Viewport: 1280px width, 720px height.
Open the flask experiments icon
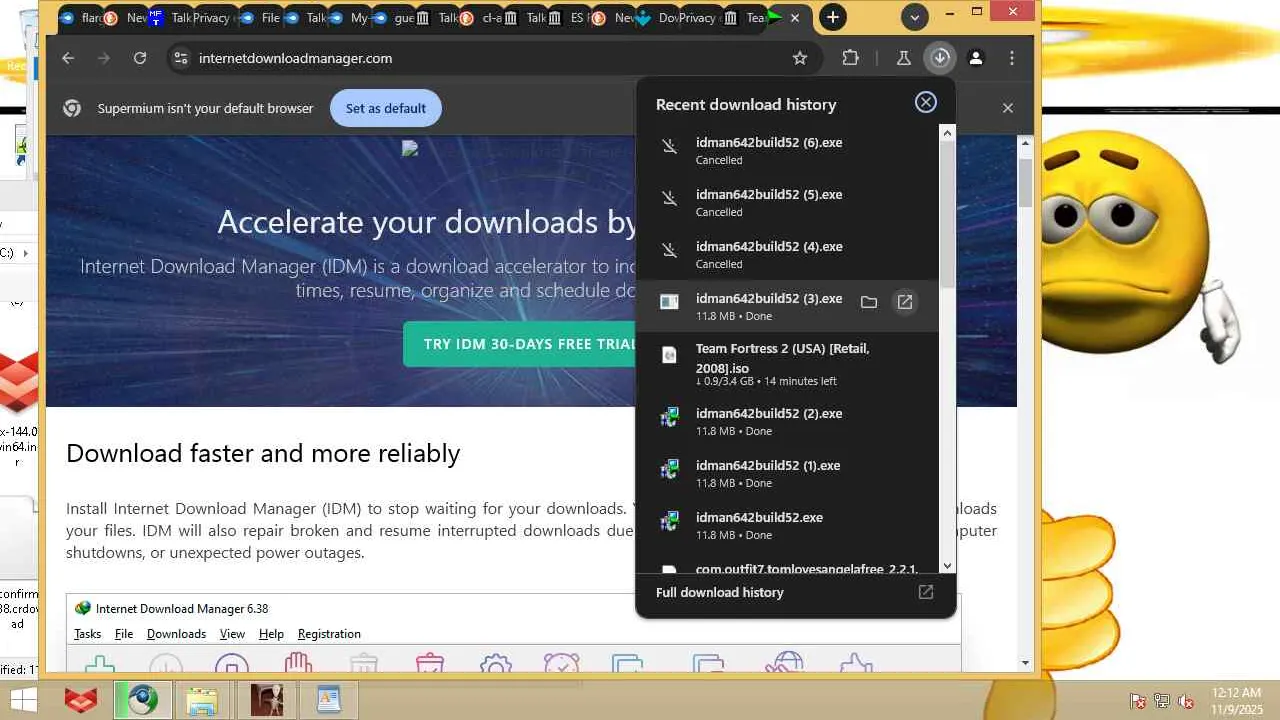click(904, 58)
